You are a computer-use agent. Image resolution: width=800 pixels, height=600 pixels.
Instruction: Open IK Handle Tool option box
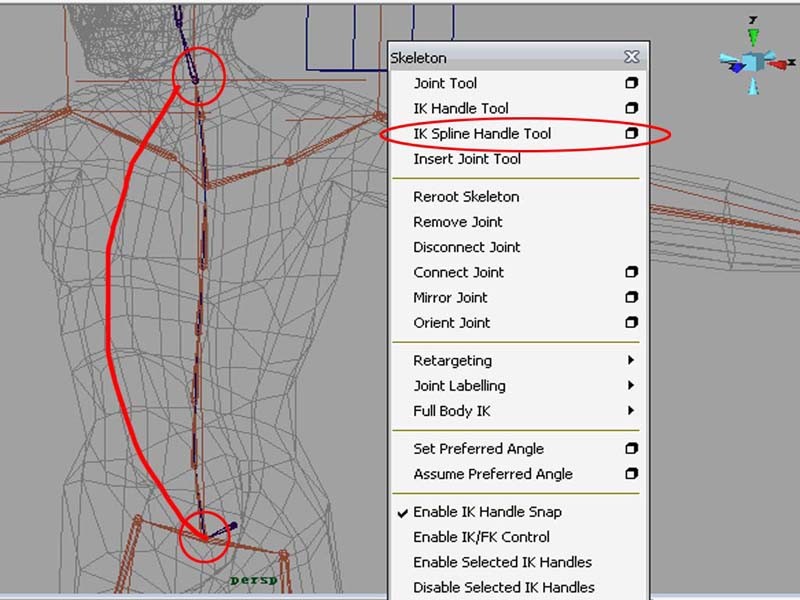tap(632, 108)
